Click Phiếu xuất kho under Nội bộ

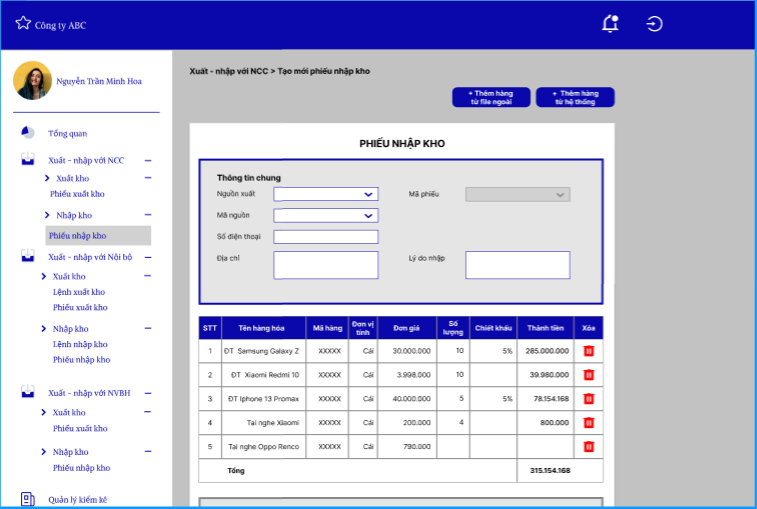point(80,308)
